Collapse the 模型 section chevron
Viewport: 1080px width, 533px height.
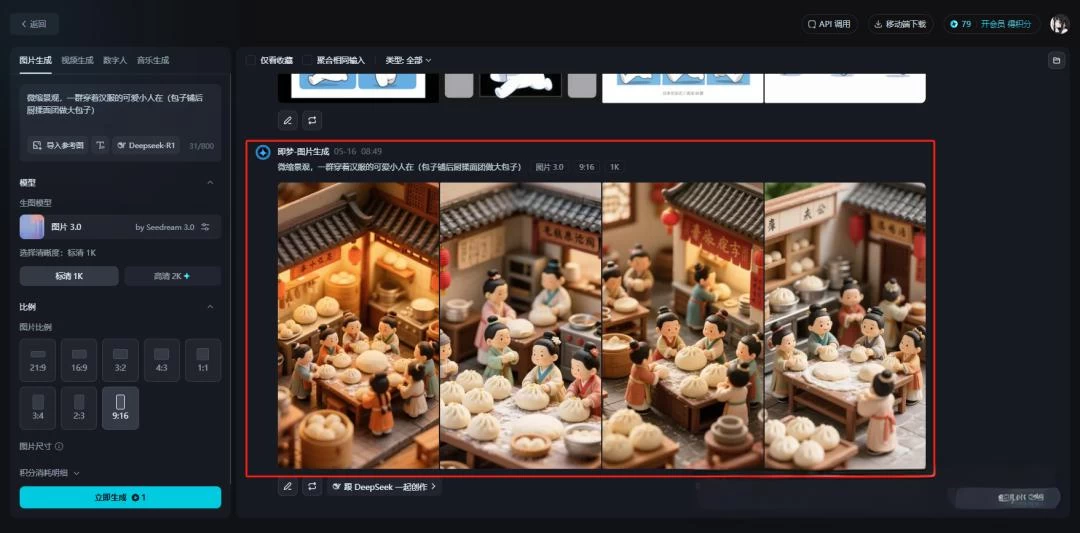tap(209, 182)
